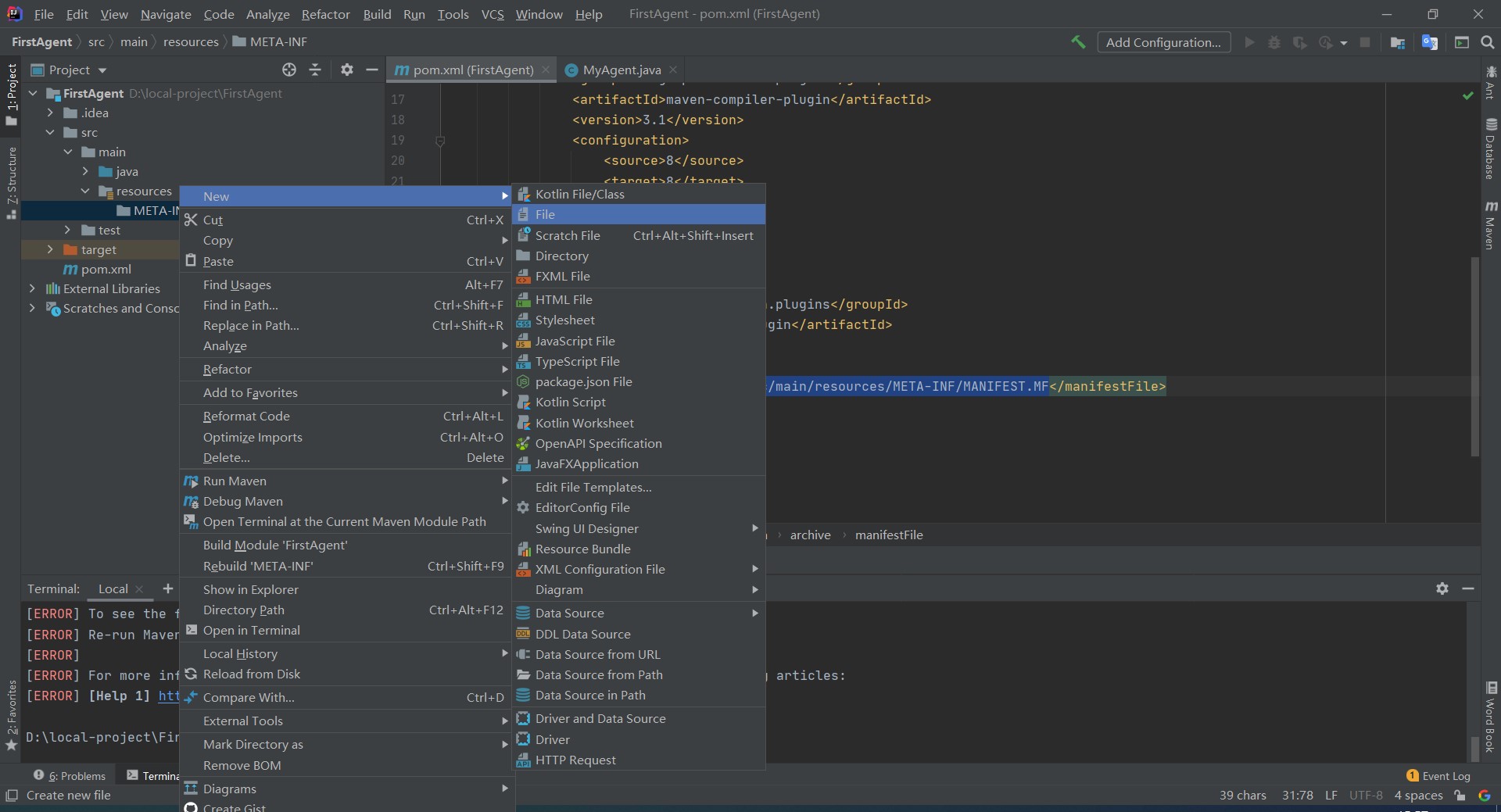
Task: Open the Problems tool window tab
Action: 70,776
